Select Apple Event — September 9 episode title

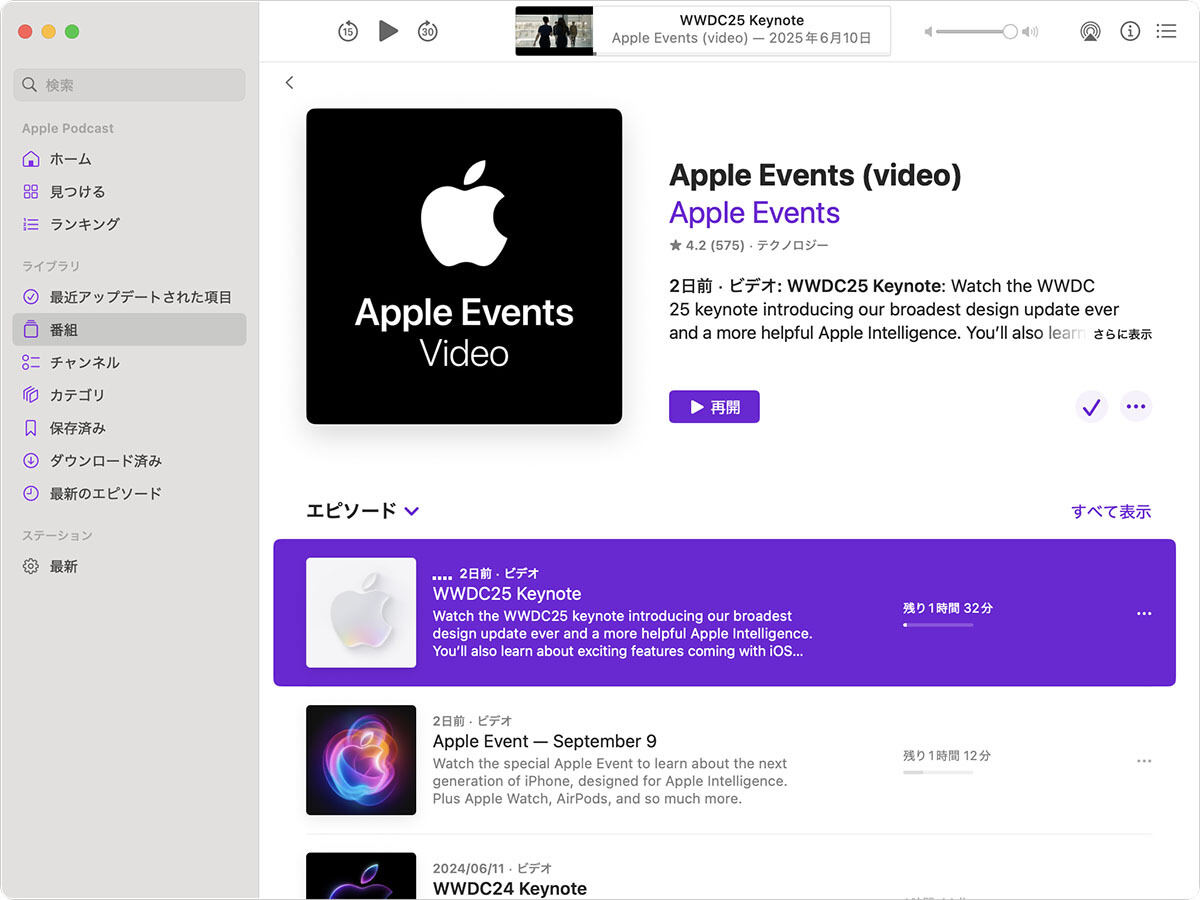point(545,742)
